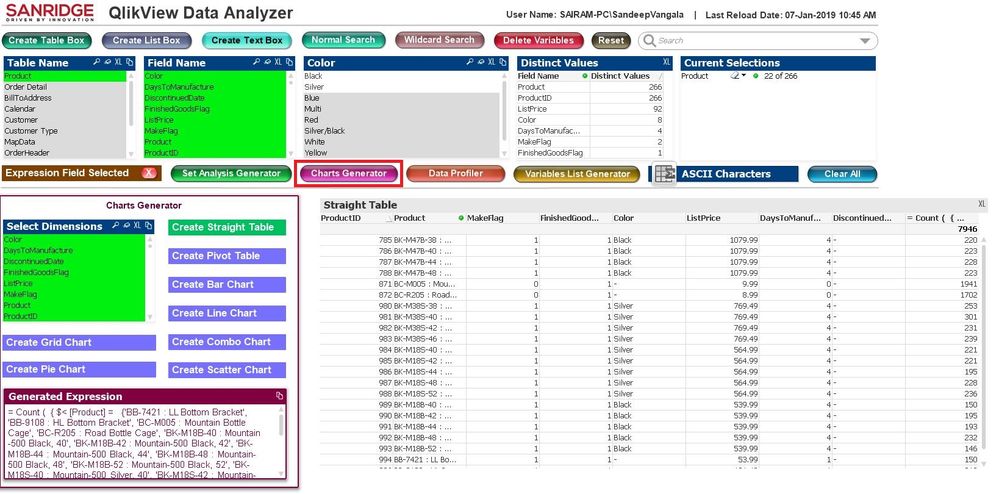Export Distinct Values table using XL icon
This screenshot has width=999, height=494.
coord(666,62)
